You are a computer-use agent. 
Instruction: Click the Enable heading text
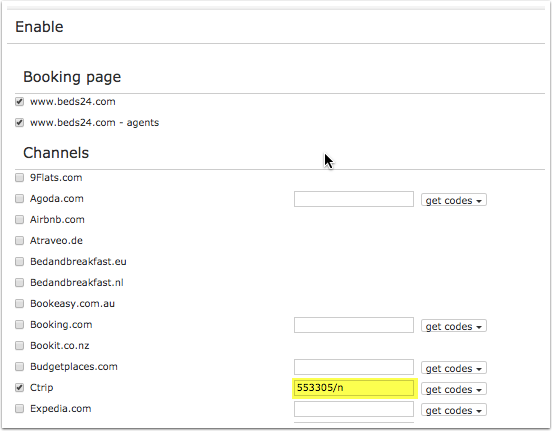[x=39, y=27]
